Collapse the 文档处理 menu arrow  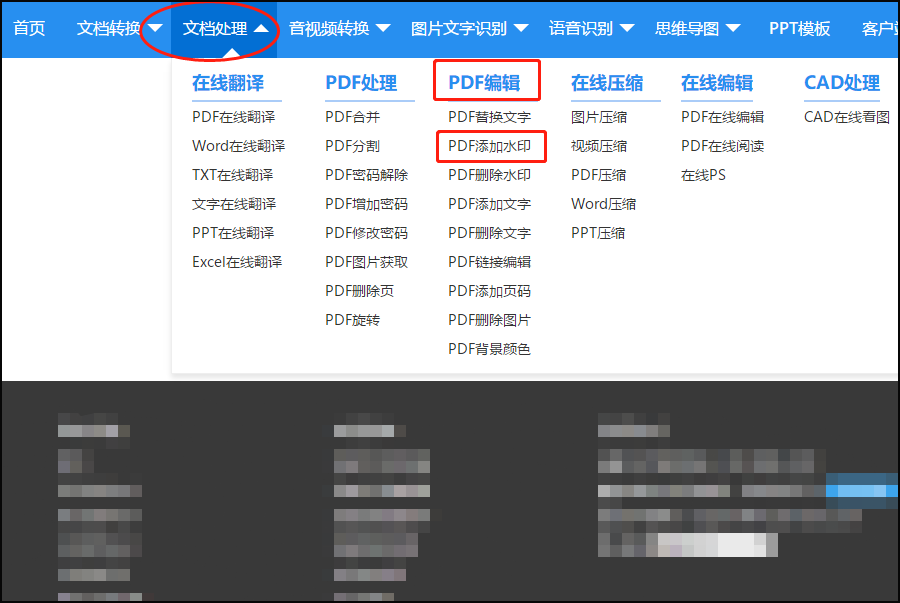261,28
